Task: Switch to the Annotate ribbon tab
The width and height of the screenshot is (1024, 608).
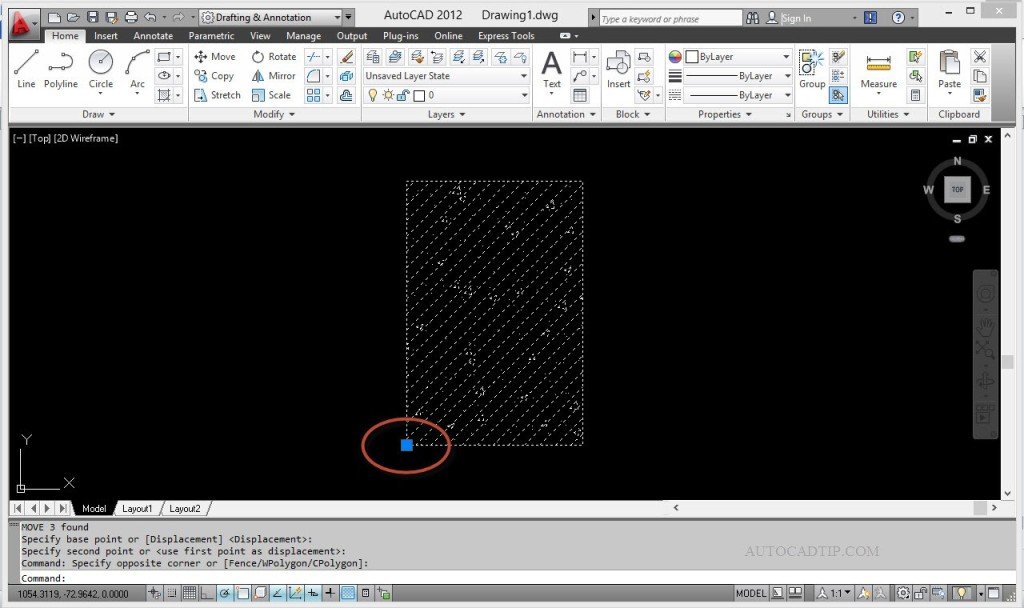Action: coord(153,36)
